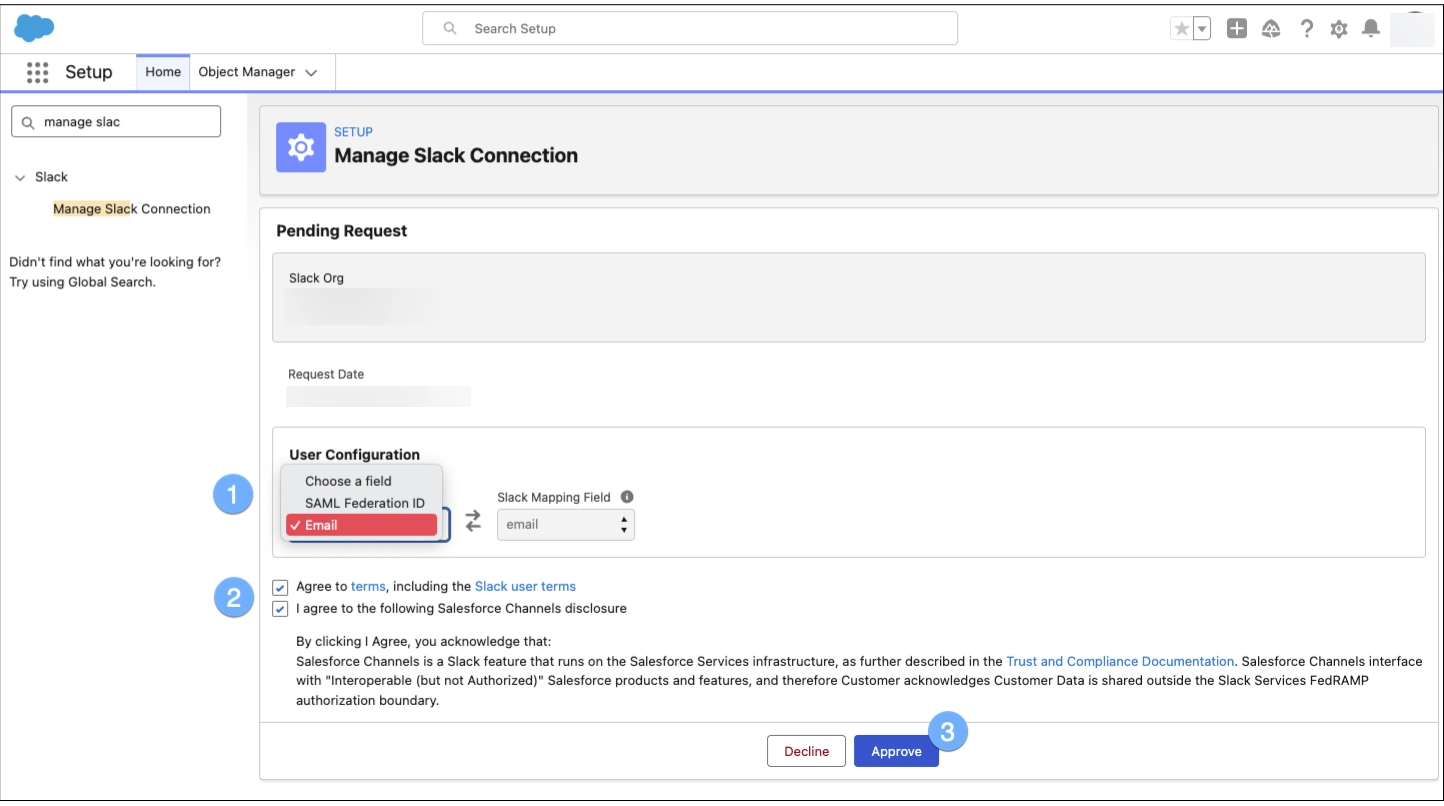Screen dimensions: 1444x806
Task: Open the App Launcher dots grid
Action: pos(38,72)
